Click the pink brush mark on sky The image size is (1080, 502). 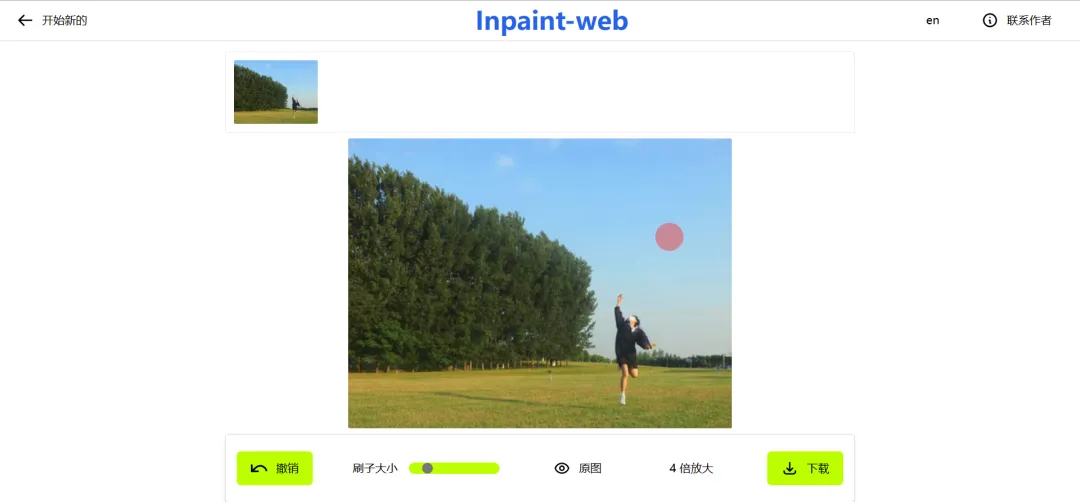[x=669, y=237]
